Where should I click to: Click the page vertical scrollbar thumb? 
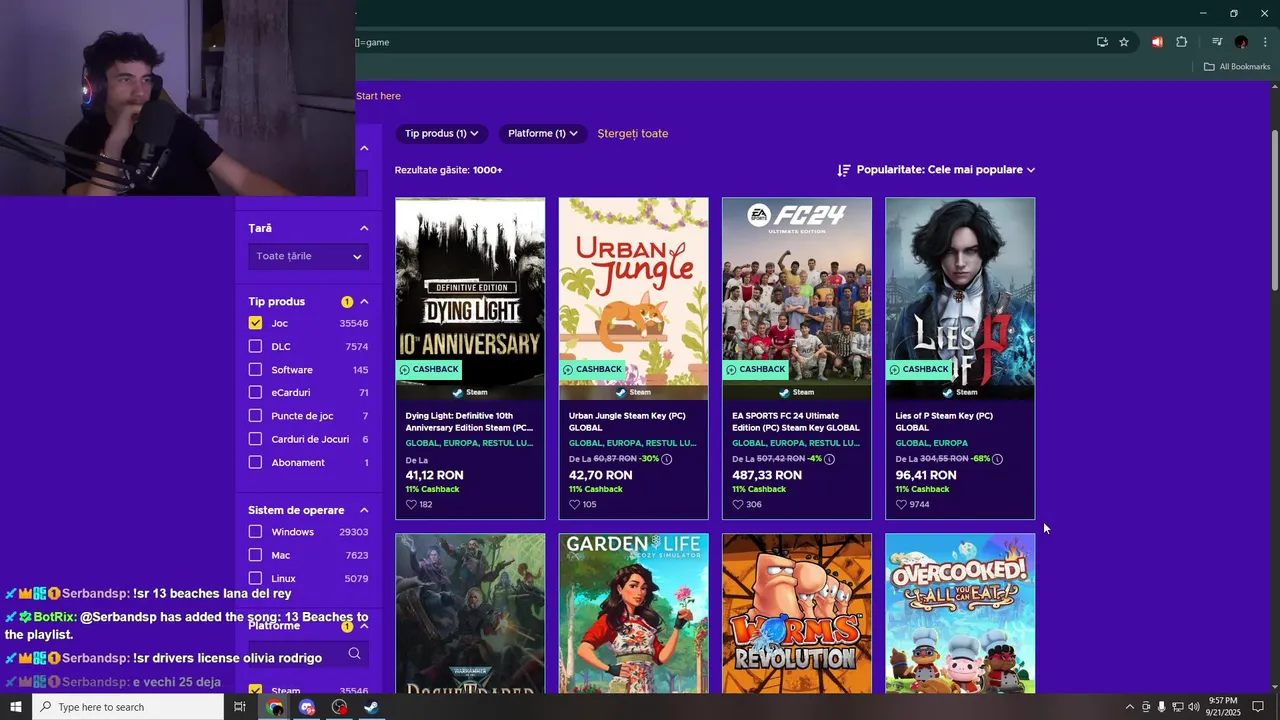pos(1274,210)
